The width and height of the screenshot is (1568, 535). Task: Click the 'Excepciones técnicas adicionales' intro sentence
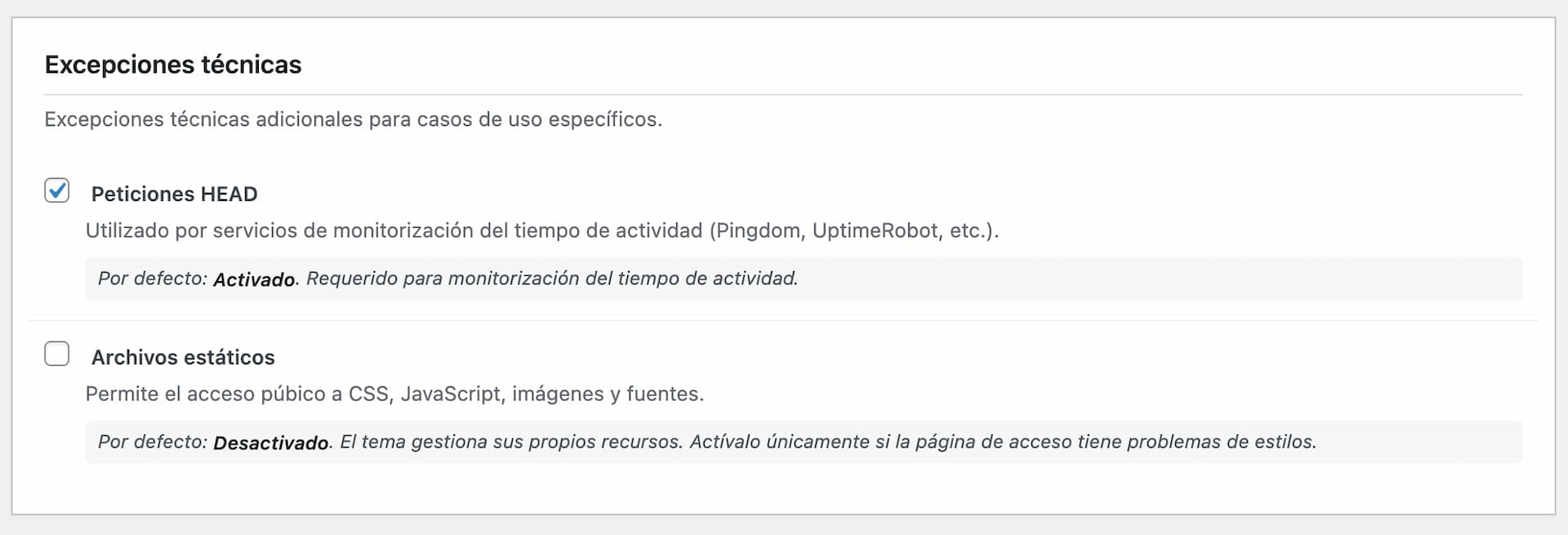353,119
